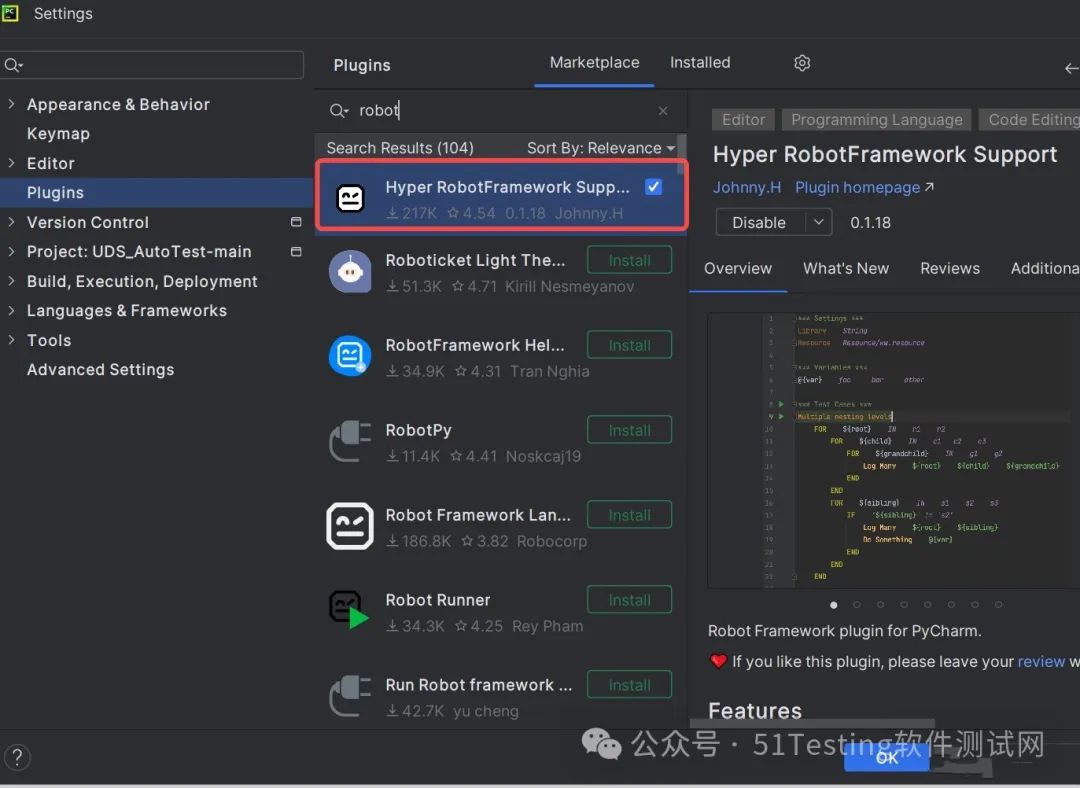1080x788 pixels.
Task: Click the OK button
Action: [x=886, y=757]
